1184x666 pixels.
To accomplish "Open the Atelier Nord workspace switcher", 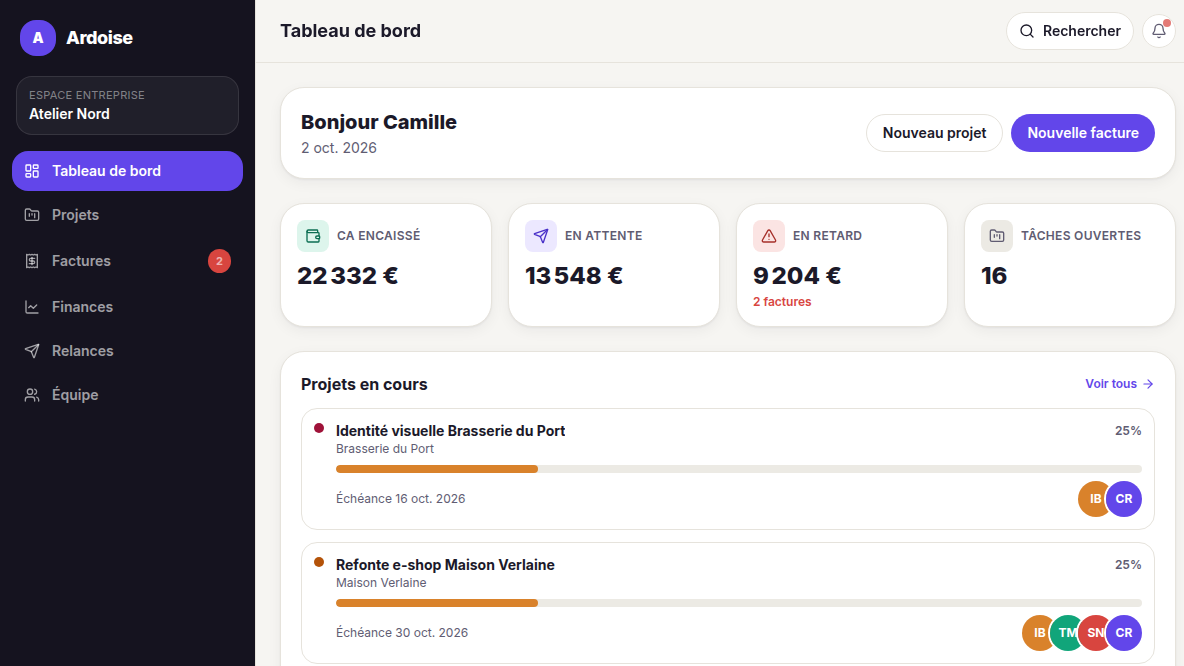I will (x=128, y=106).
